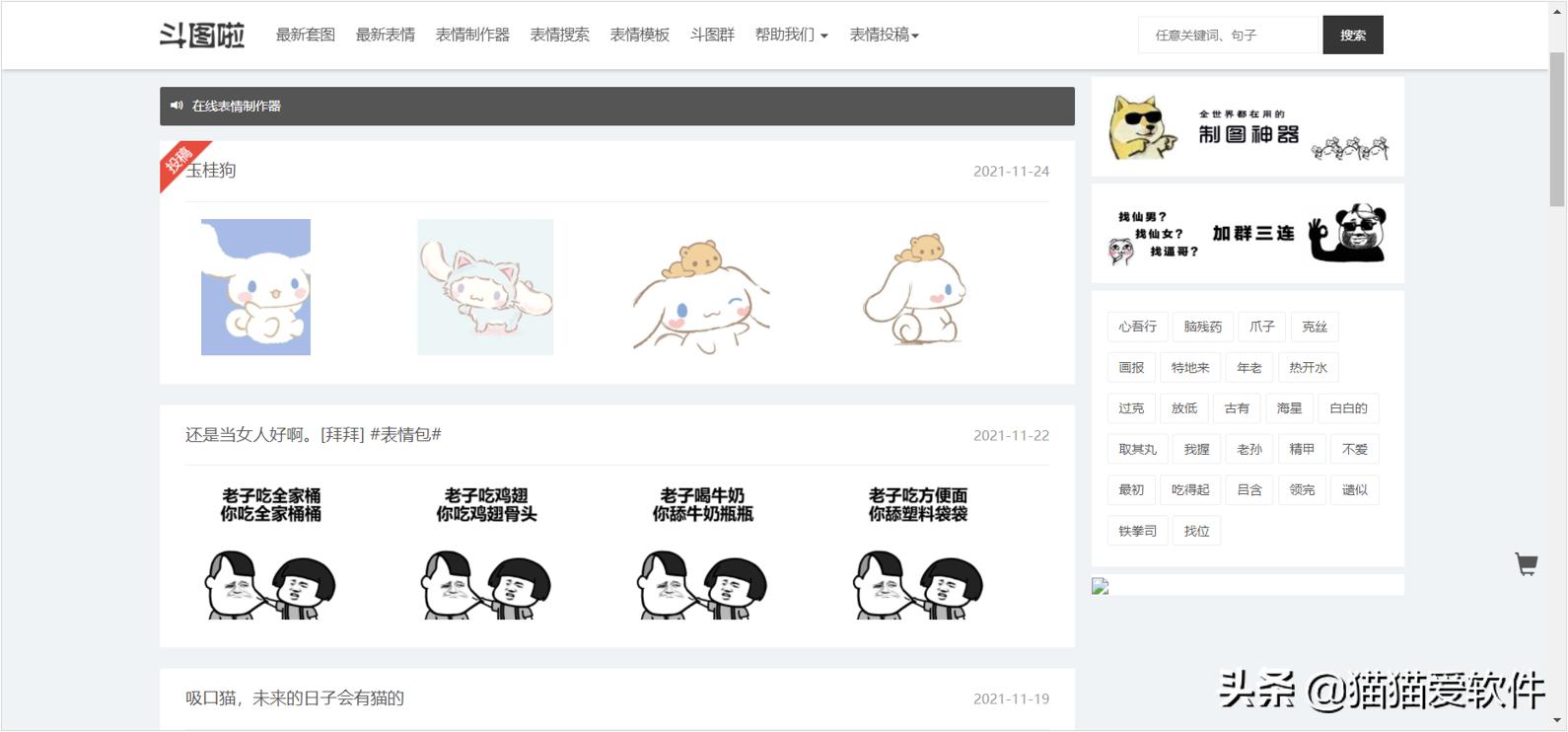Click the 遗似 tag
This screenshot has width=1568, height=732.
pos(1355,489)
